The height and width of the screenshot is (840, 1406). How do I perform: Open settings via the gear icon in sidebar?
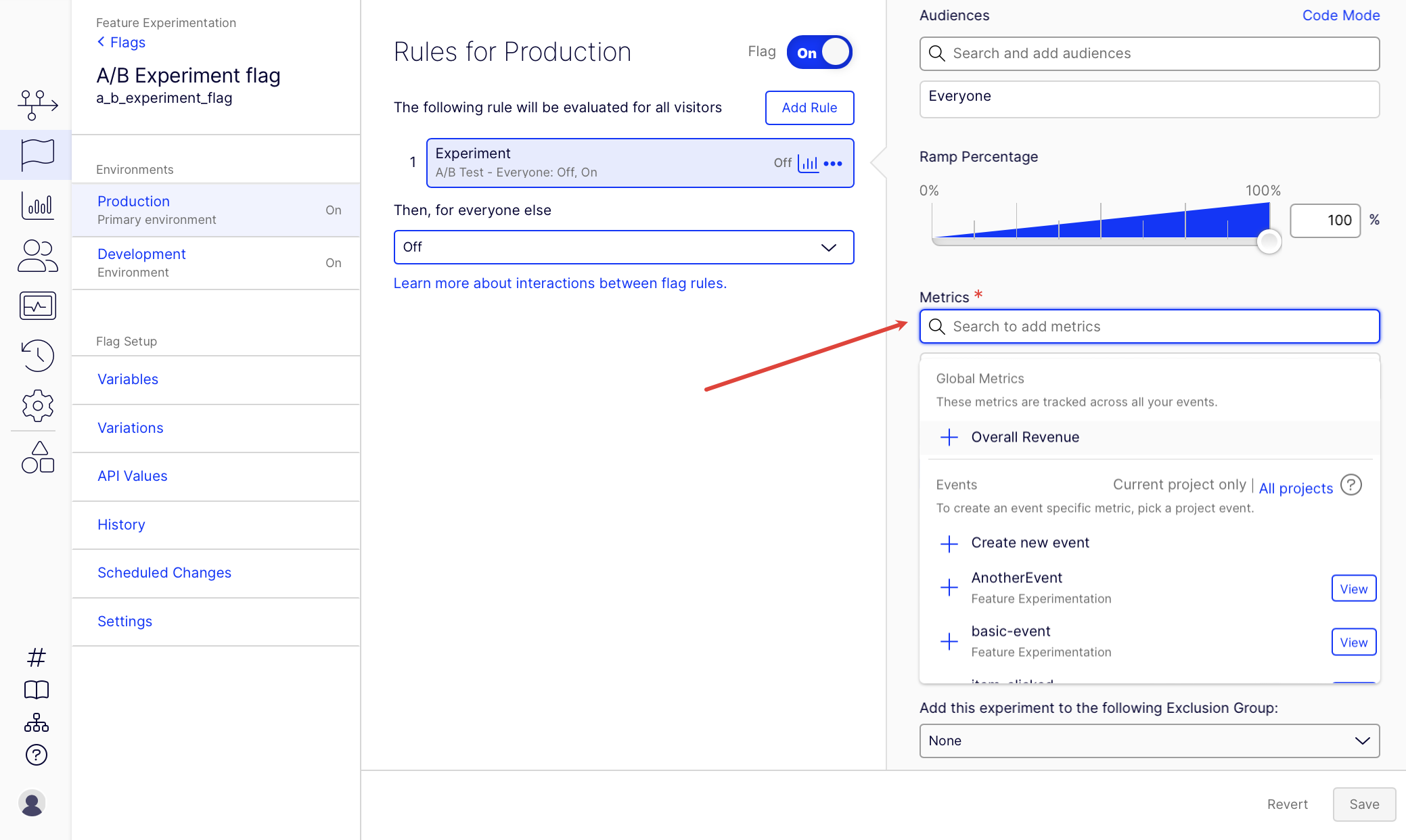(37, 405)
